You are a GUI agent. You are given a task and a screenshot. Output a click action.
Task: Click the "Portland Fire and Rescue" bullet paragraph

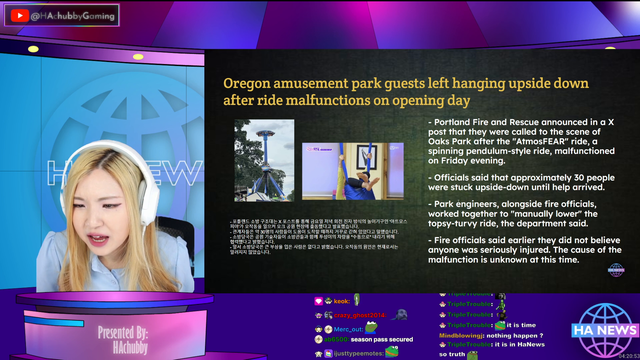click(x=521, y=141)
